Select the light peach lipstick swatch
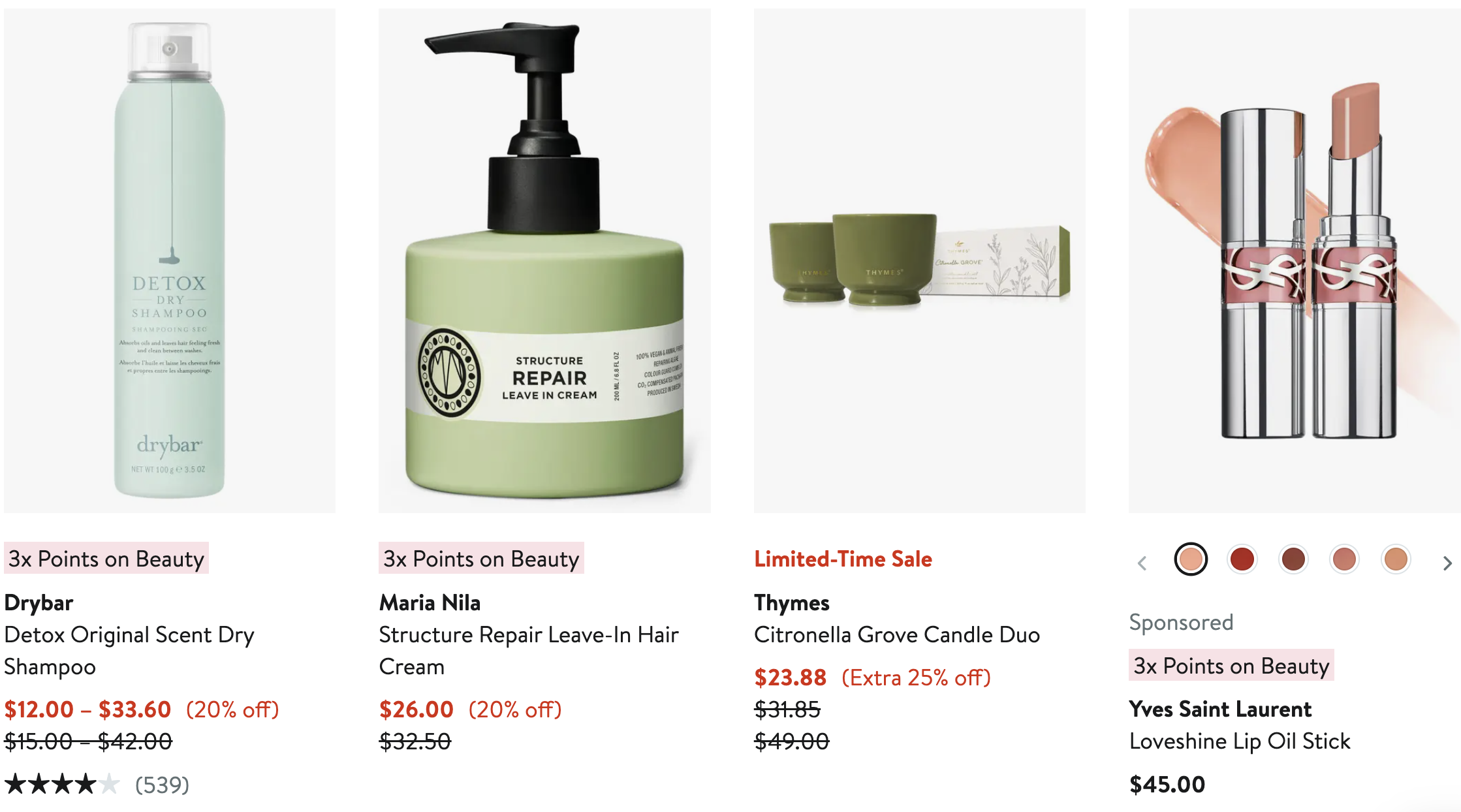1461x812 pixels. click(x=1191, y=559)
